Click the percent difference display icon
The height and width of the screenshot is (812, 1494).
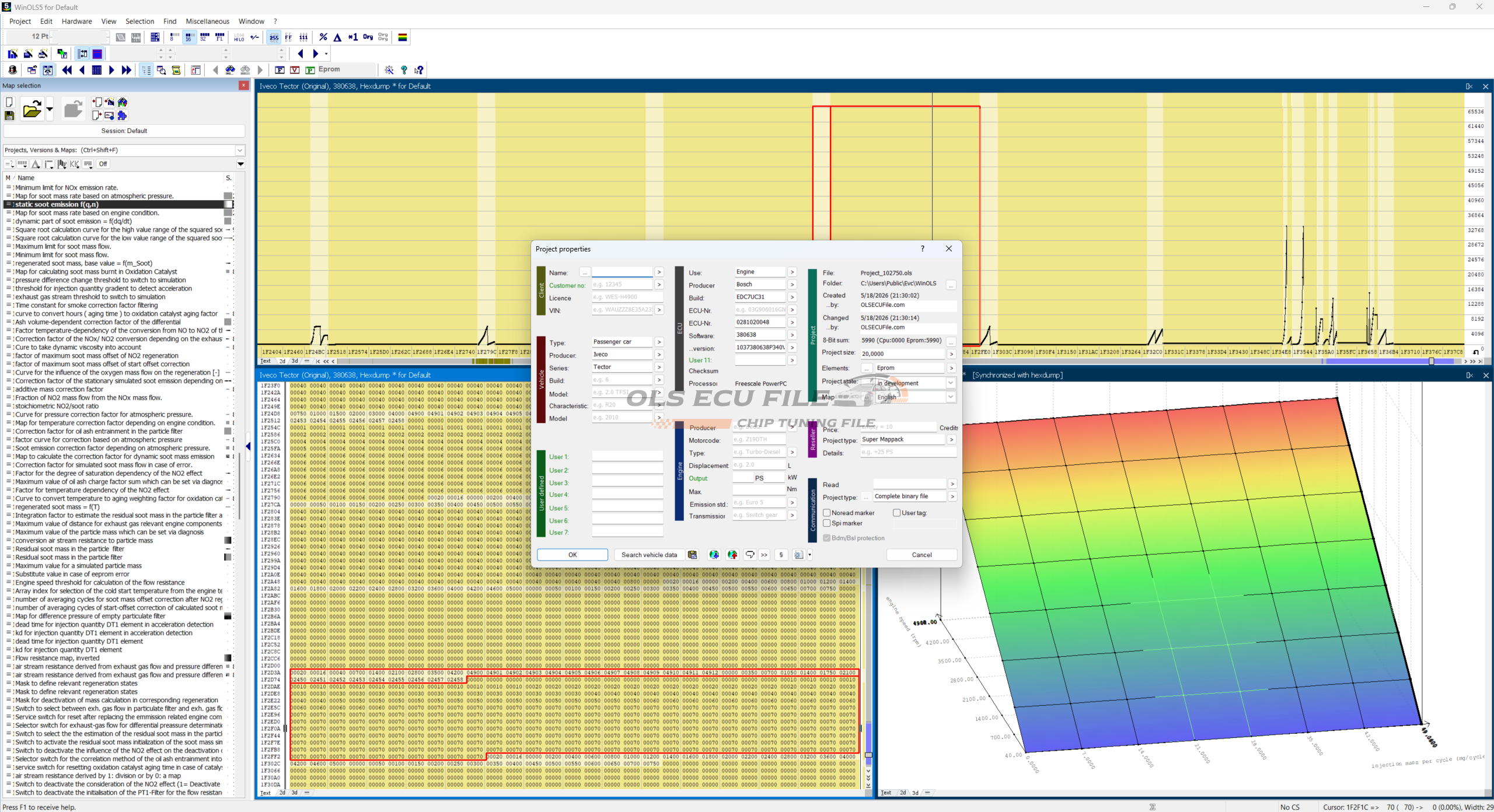pyautogui.click(x=323, y=37)
